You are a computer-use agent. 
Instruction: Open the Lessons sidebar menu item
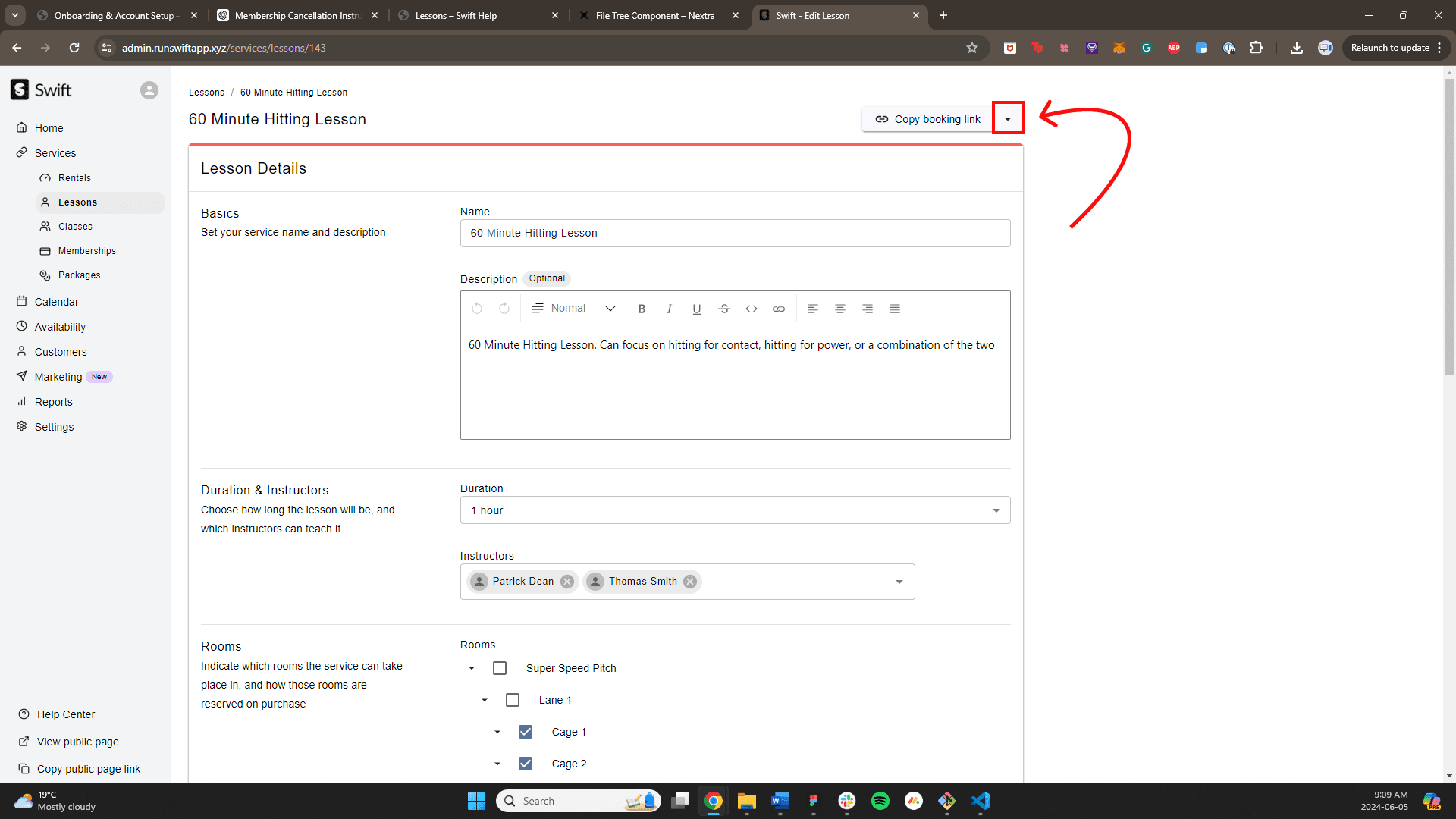(78, 201)
